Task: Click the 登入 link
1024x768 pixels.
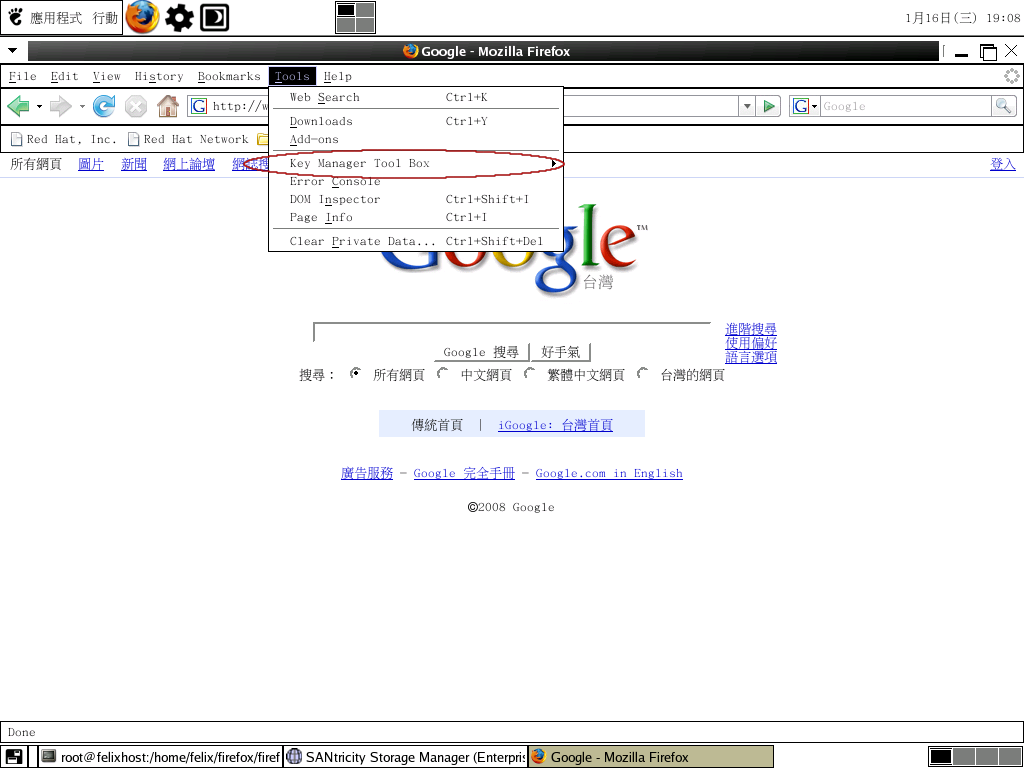Action: click(1003, 164)
